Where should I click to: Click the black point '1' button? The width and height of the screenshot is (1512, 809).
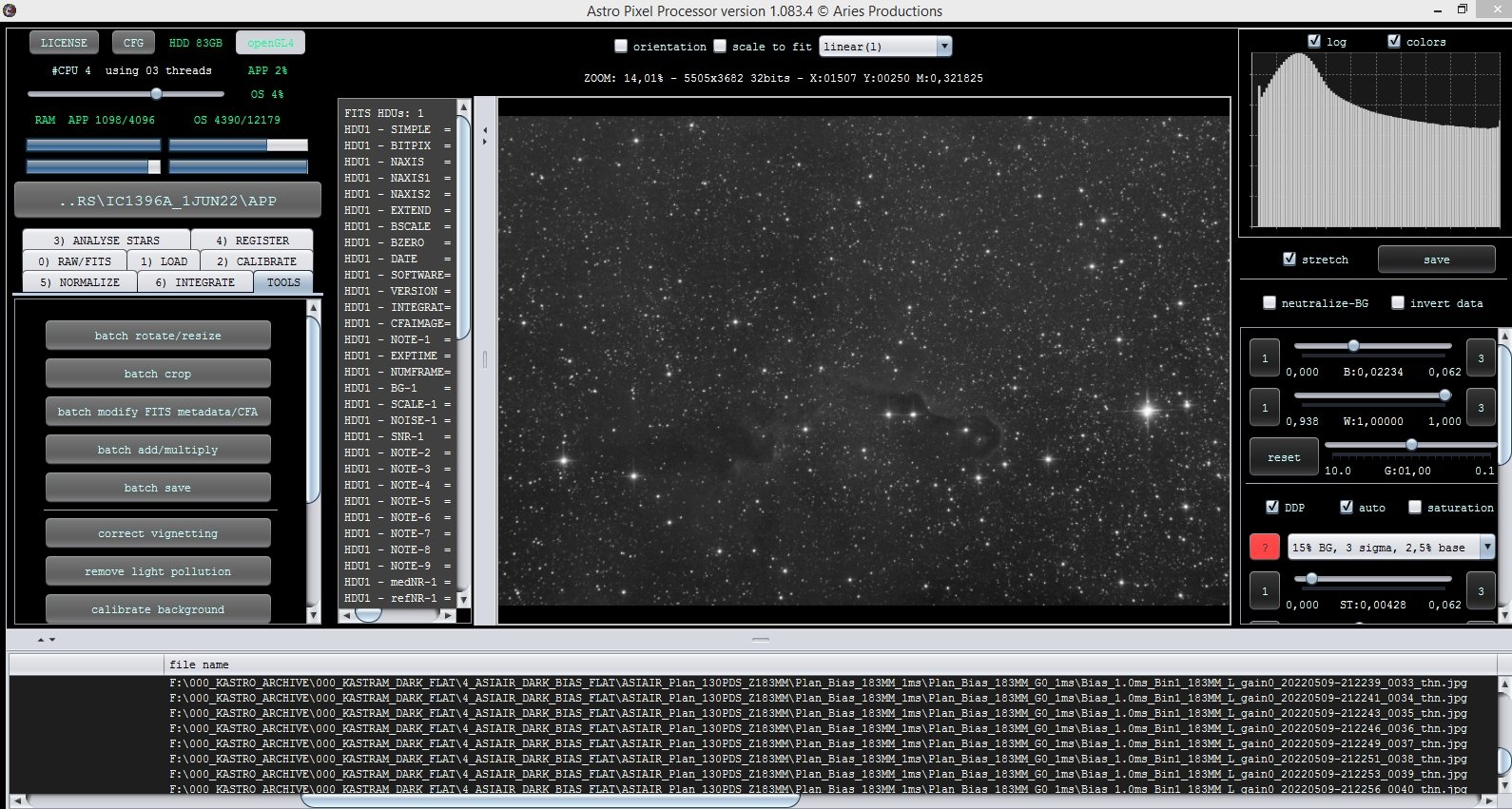1264,358
